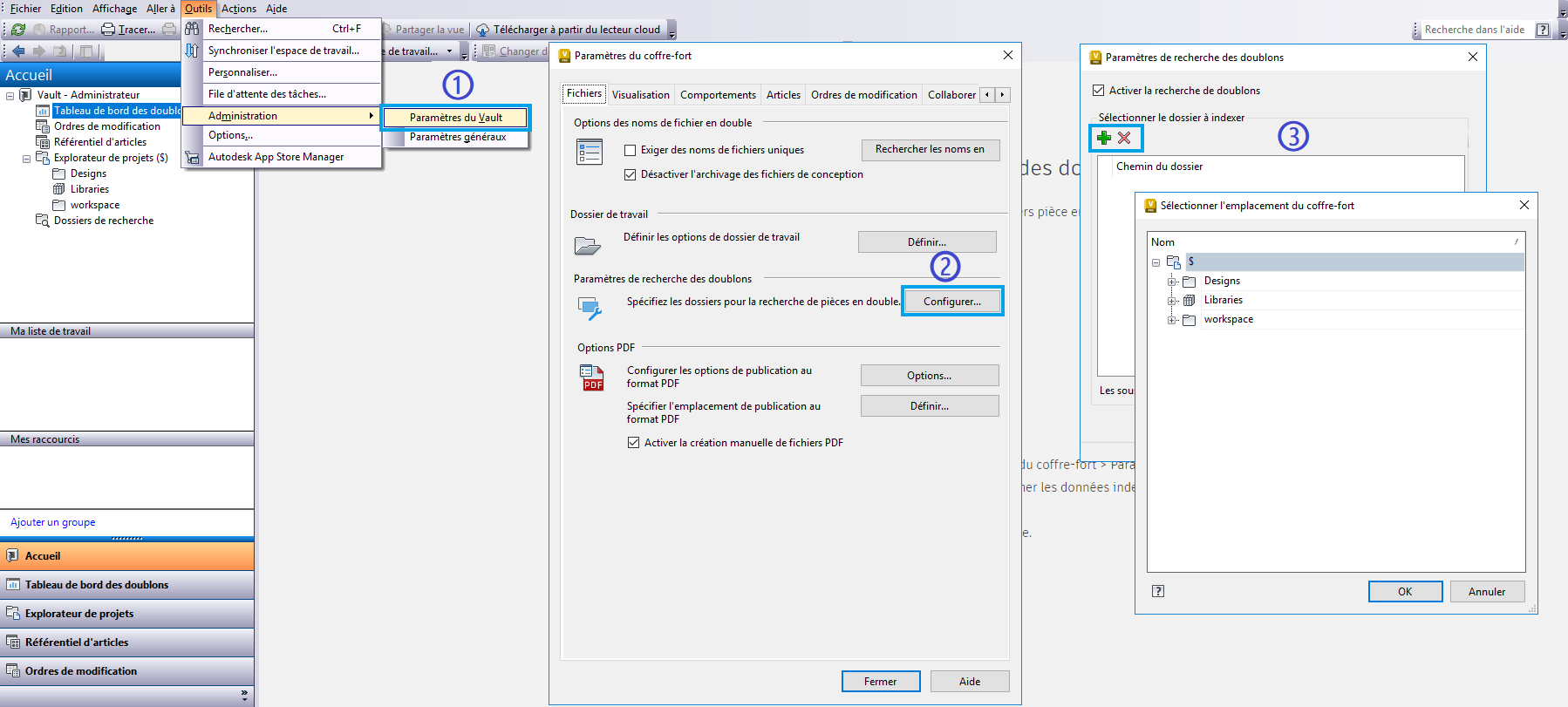Open the Fichier menu
The width and height of the screenshot is (1568, 707).
click(x=25, y=9)
